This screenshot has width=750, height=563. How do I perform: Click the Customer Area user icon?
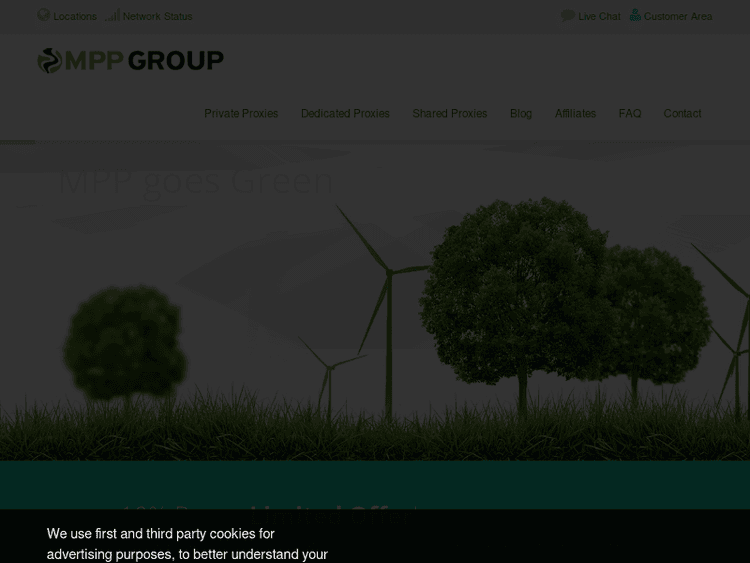634,15
